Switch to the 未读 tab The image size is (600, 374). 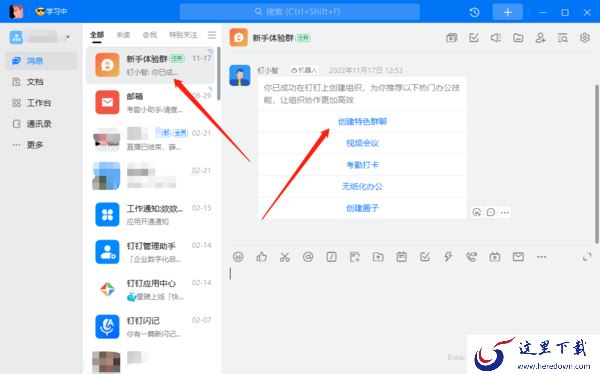point(123,35)
